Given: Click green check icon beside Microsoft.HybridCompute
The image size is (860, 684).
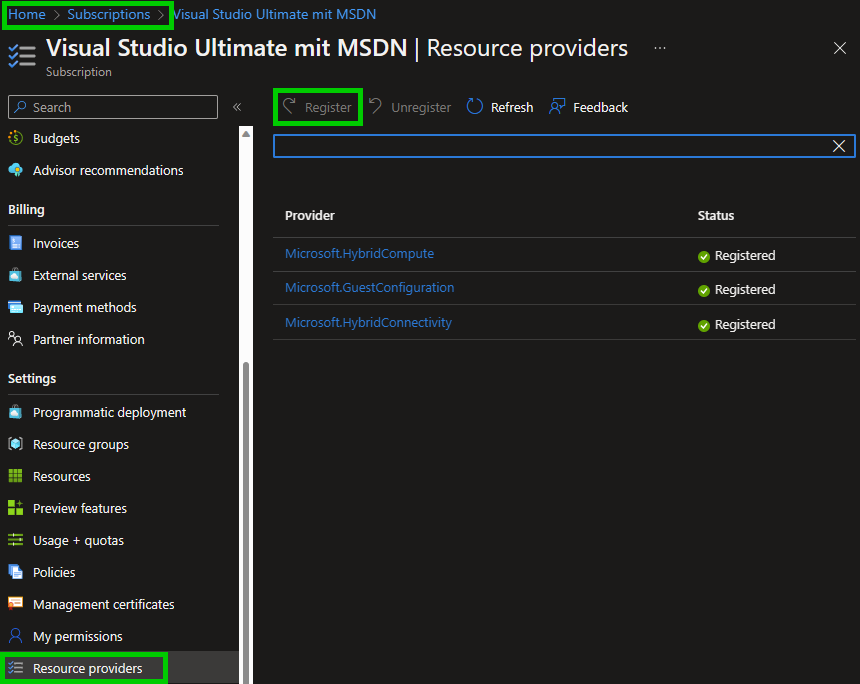Looking at the screenshot, I should pos(704,256).
